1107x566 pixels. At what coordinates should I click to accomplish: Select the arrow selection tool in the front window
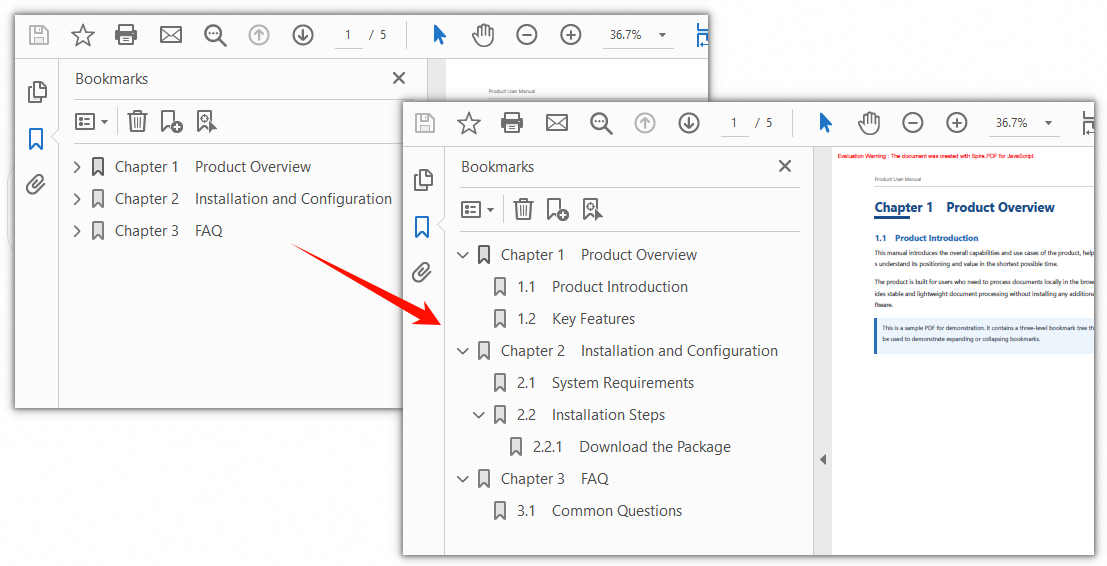[825, 123]
